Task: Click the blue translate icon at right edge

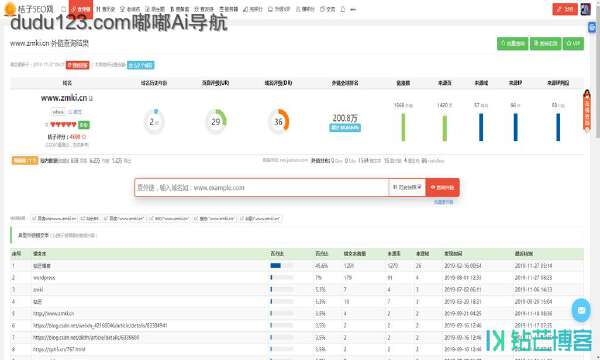Action: (592, 27)
